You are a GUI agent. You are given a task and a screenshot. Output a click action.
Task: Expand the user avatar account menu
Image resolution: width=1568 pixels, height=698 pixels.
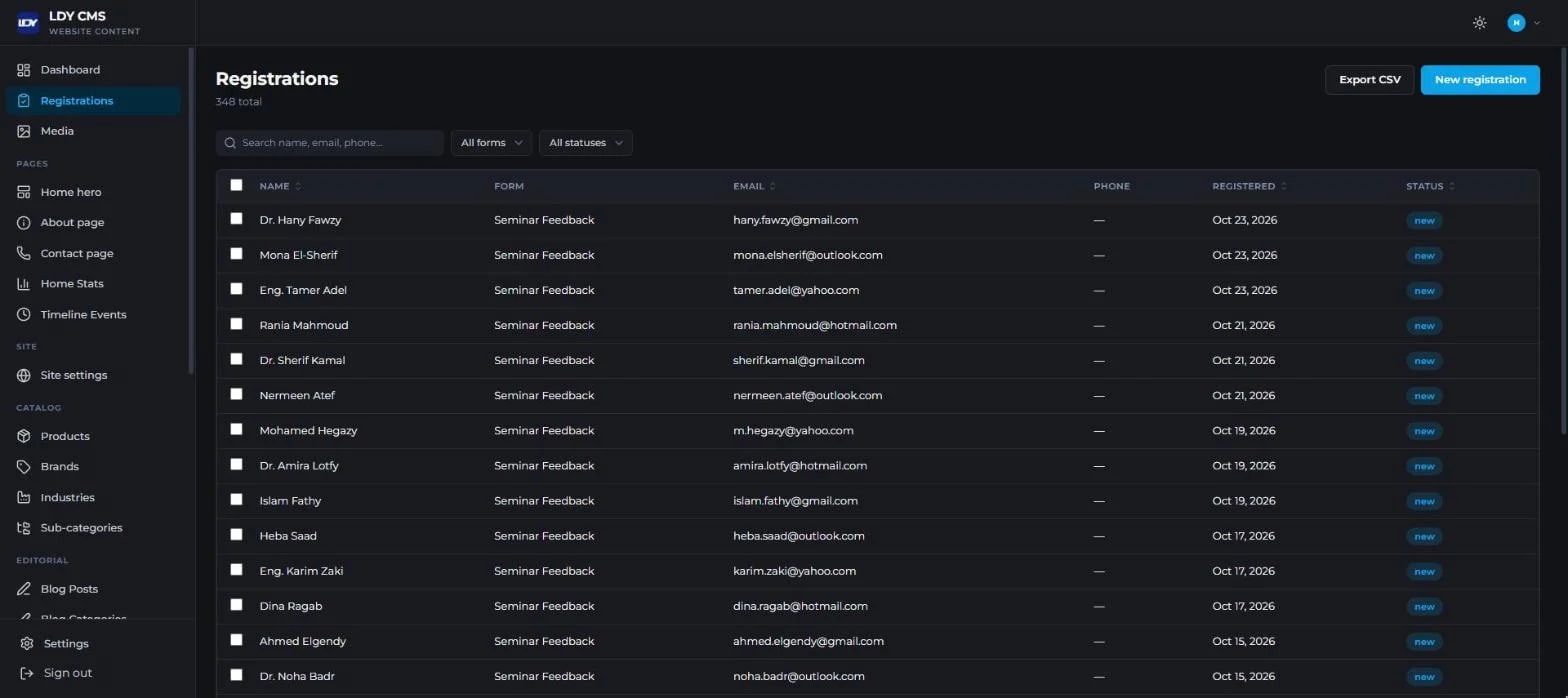click(x=1524, y=23)
